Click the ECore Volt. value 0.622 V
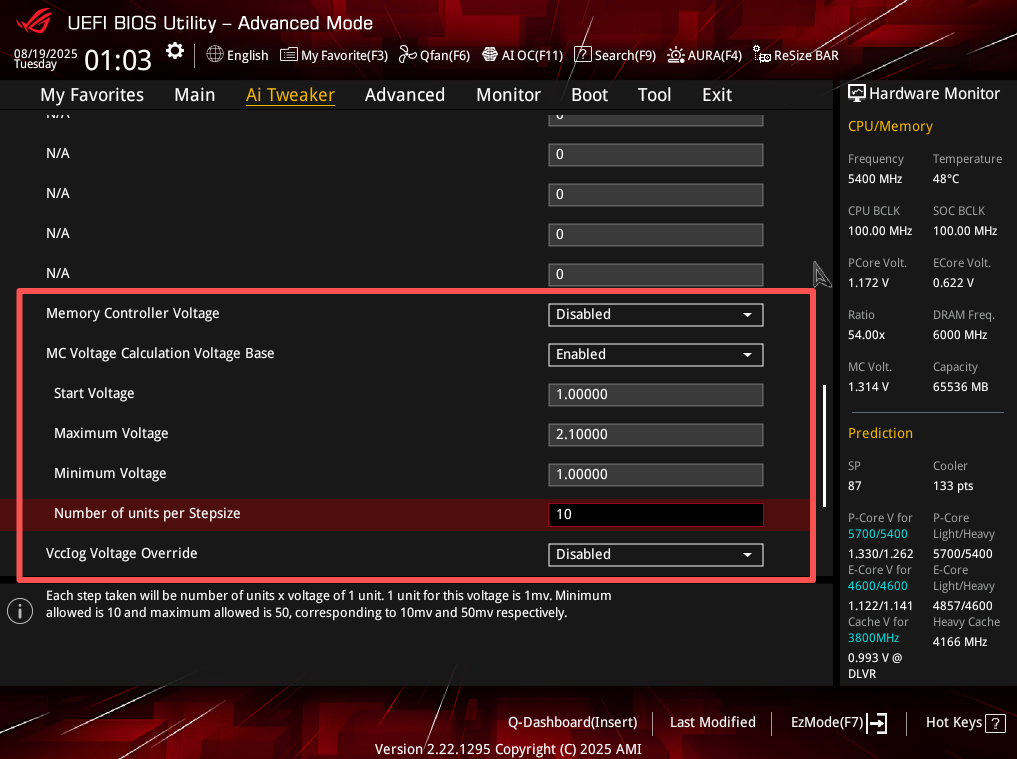 pyautogui.click(x=953, y=283)
